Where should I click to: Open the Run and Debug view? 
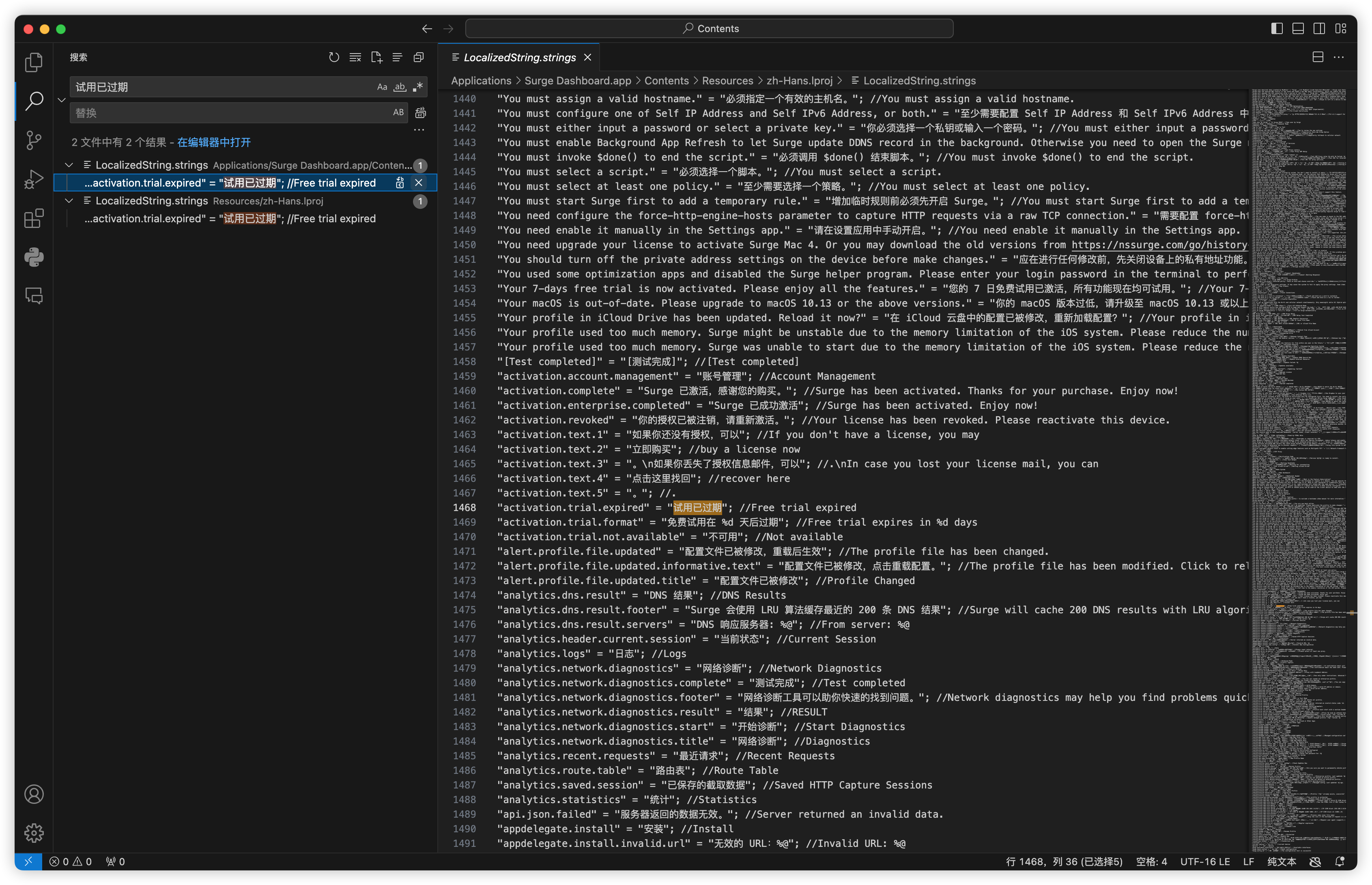[34, 179]
